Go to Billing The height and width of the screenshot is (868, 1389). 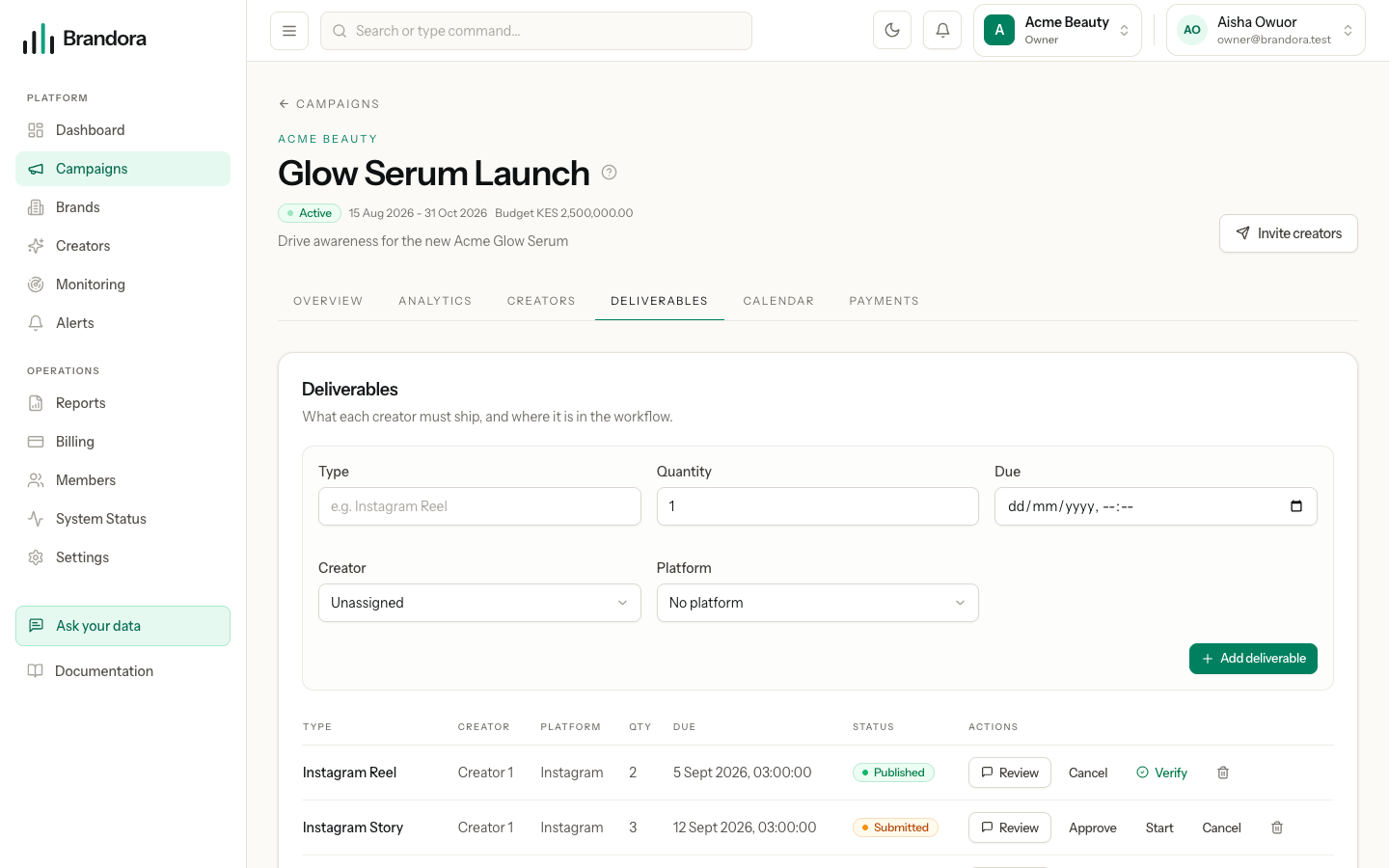[x=123, y=442]
